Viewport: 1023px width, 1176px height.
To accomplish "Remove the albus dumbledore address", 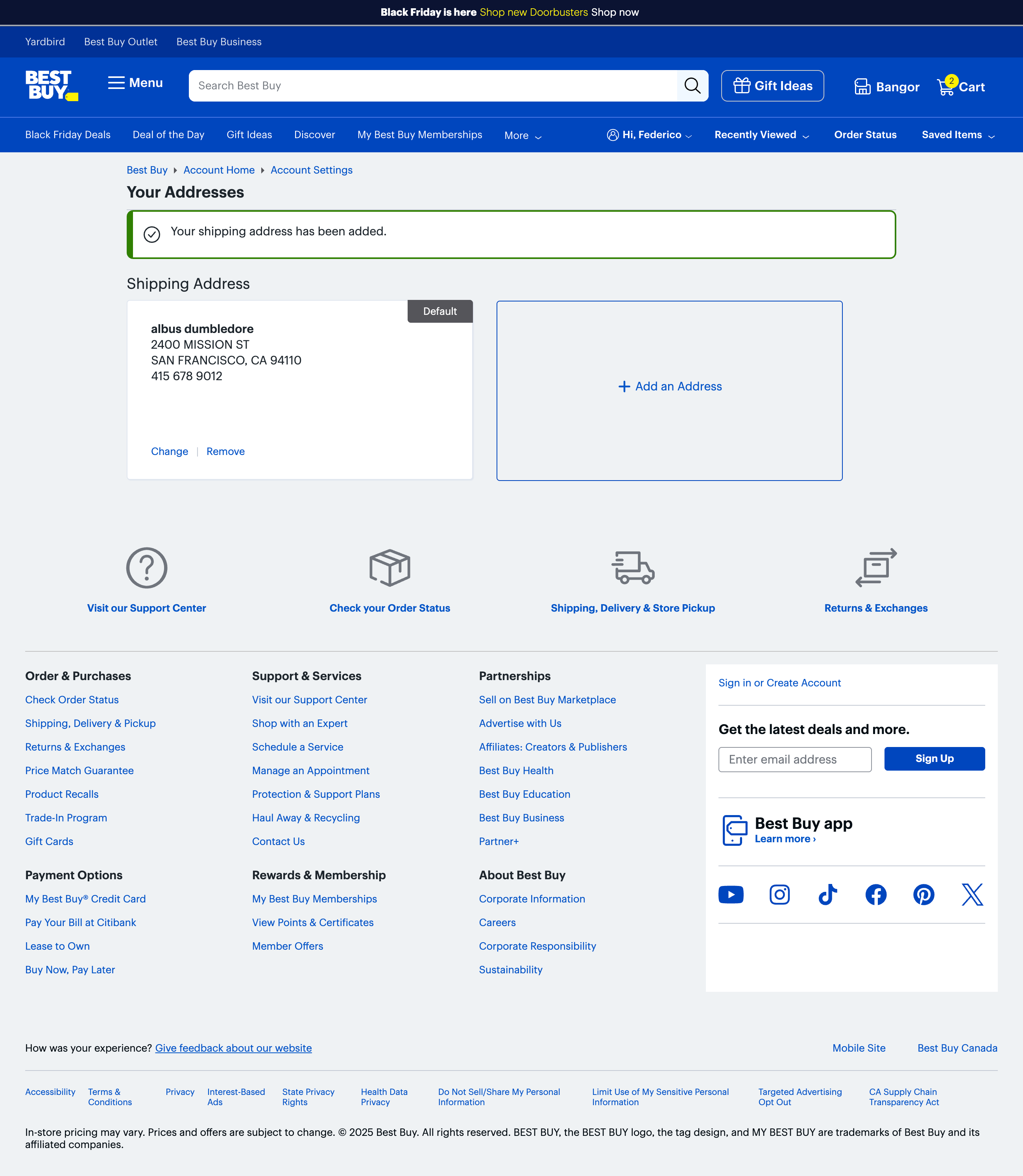I will coord(225,451).
